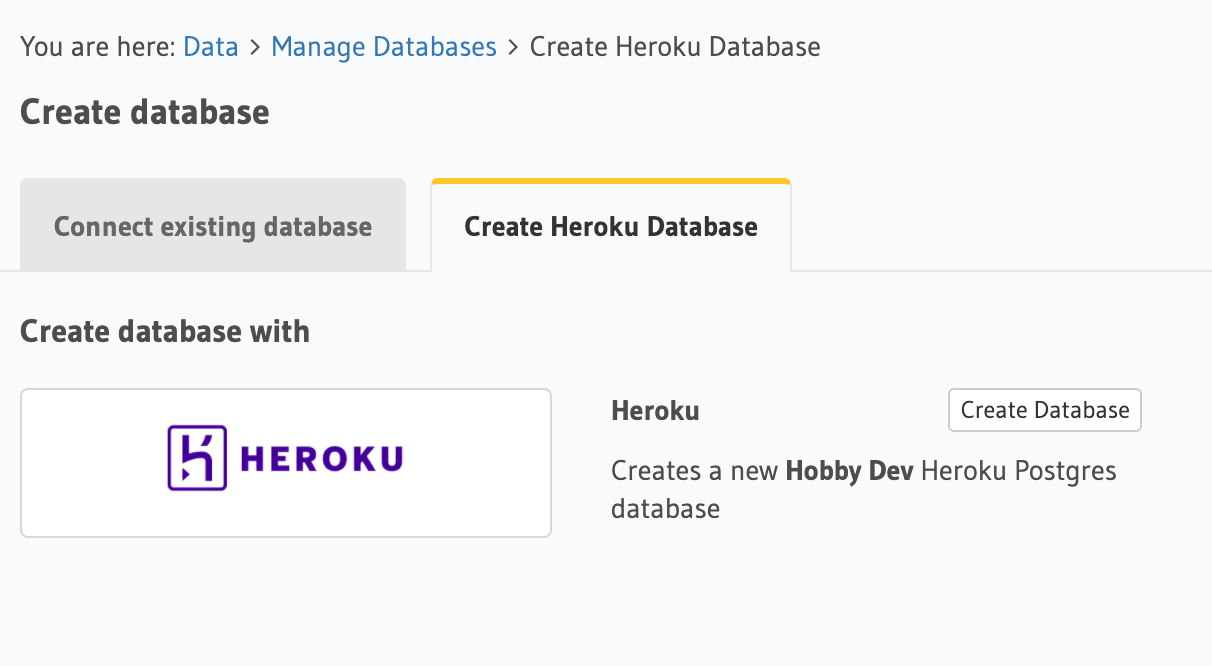Image resolution: width=1212 pixels, height=666 pixels.
Task: Switch to the Connect existing database tab
Action: pyautogui.click(x=213, y=227)
